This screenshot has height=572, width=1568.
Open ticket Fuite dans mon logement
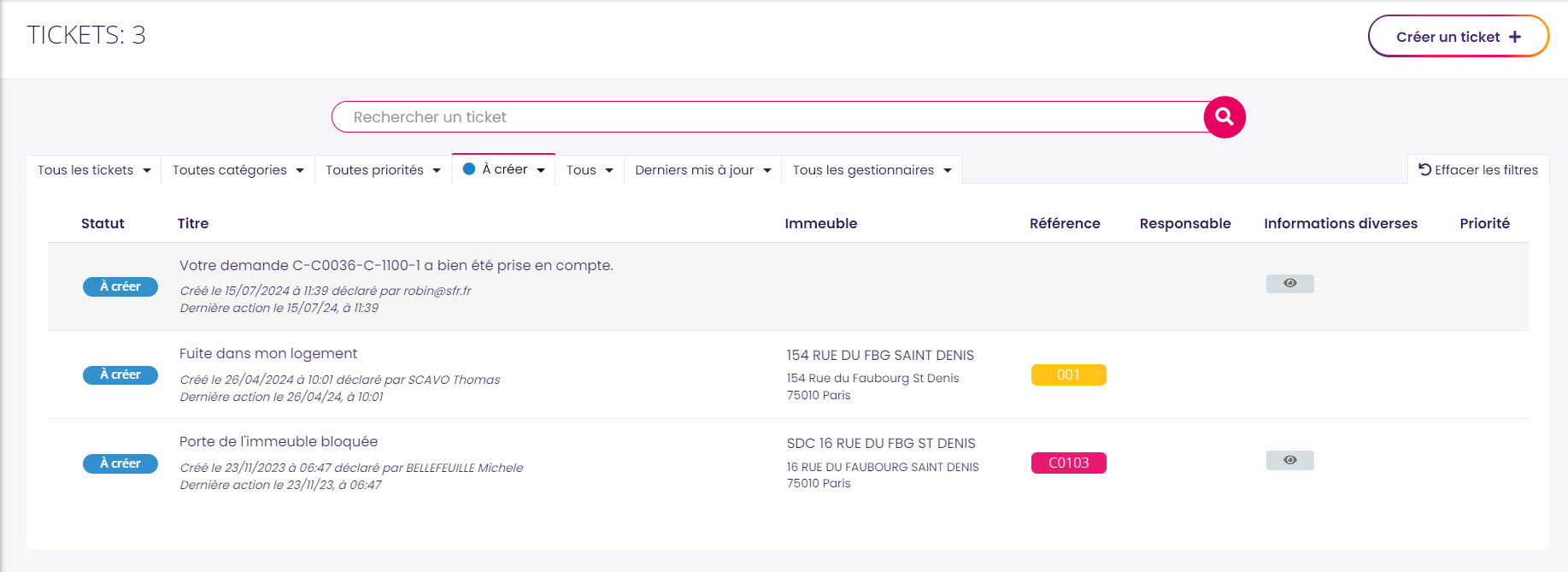coord(268,354)
